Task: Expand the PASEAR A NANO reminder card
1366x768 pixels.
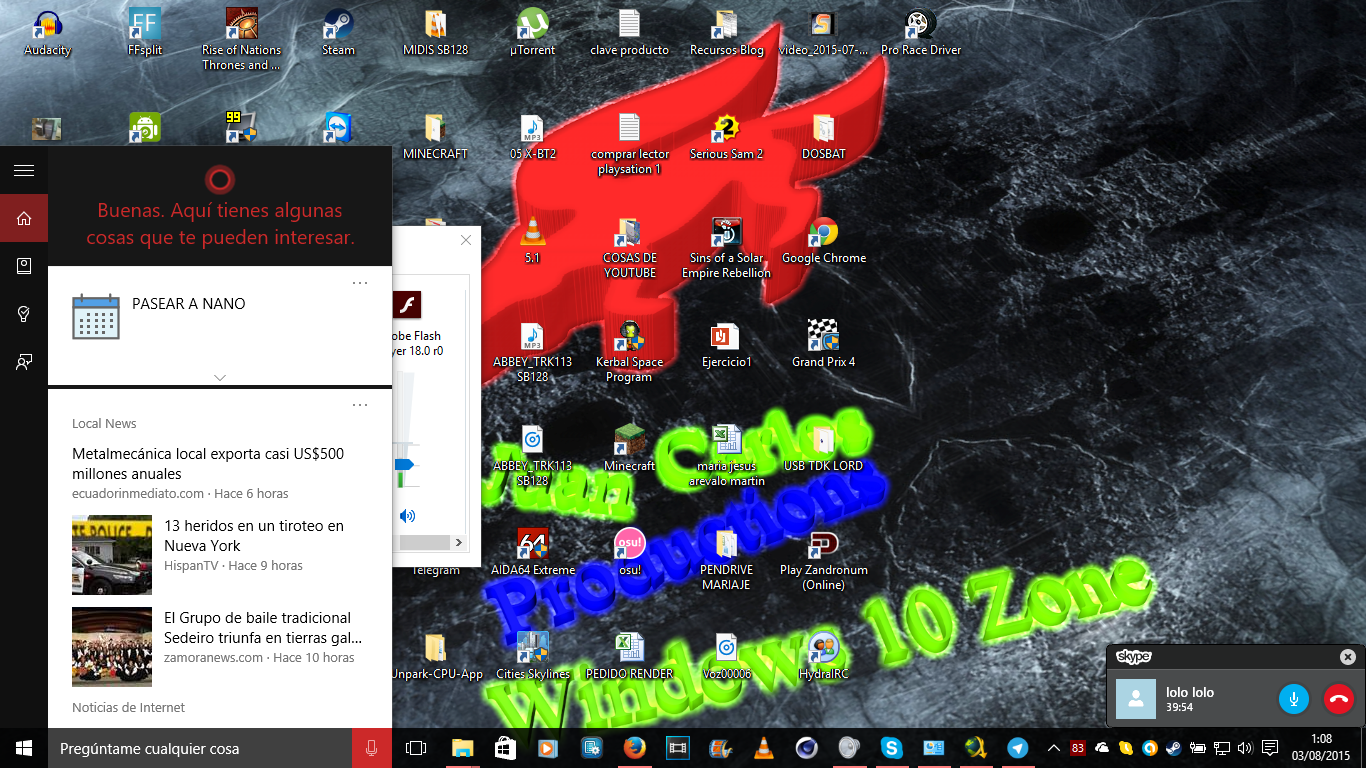Action: coord(220,377)
